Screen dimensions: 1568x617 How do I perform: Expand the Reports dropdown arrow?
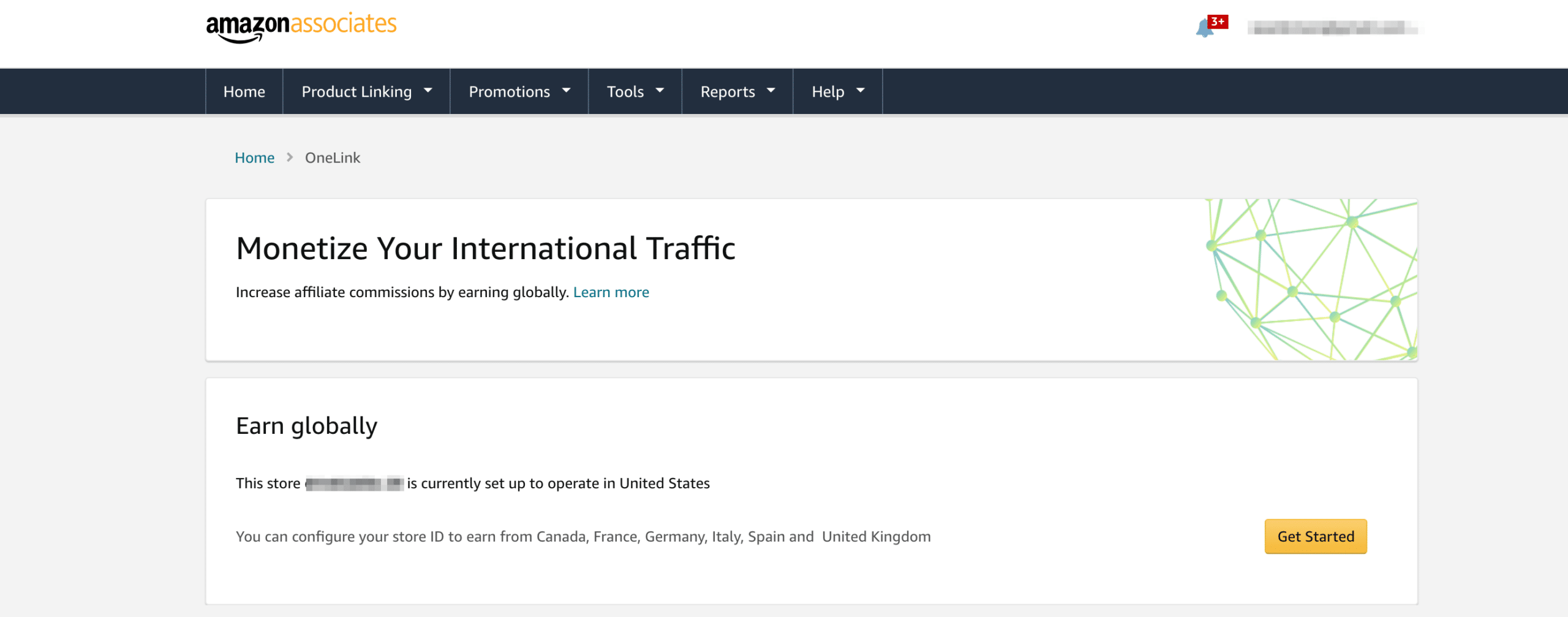pos(771,91)
